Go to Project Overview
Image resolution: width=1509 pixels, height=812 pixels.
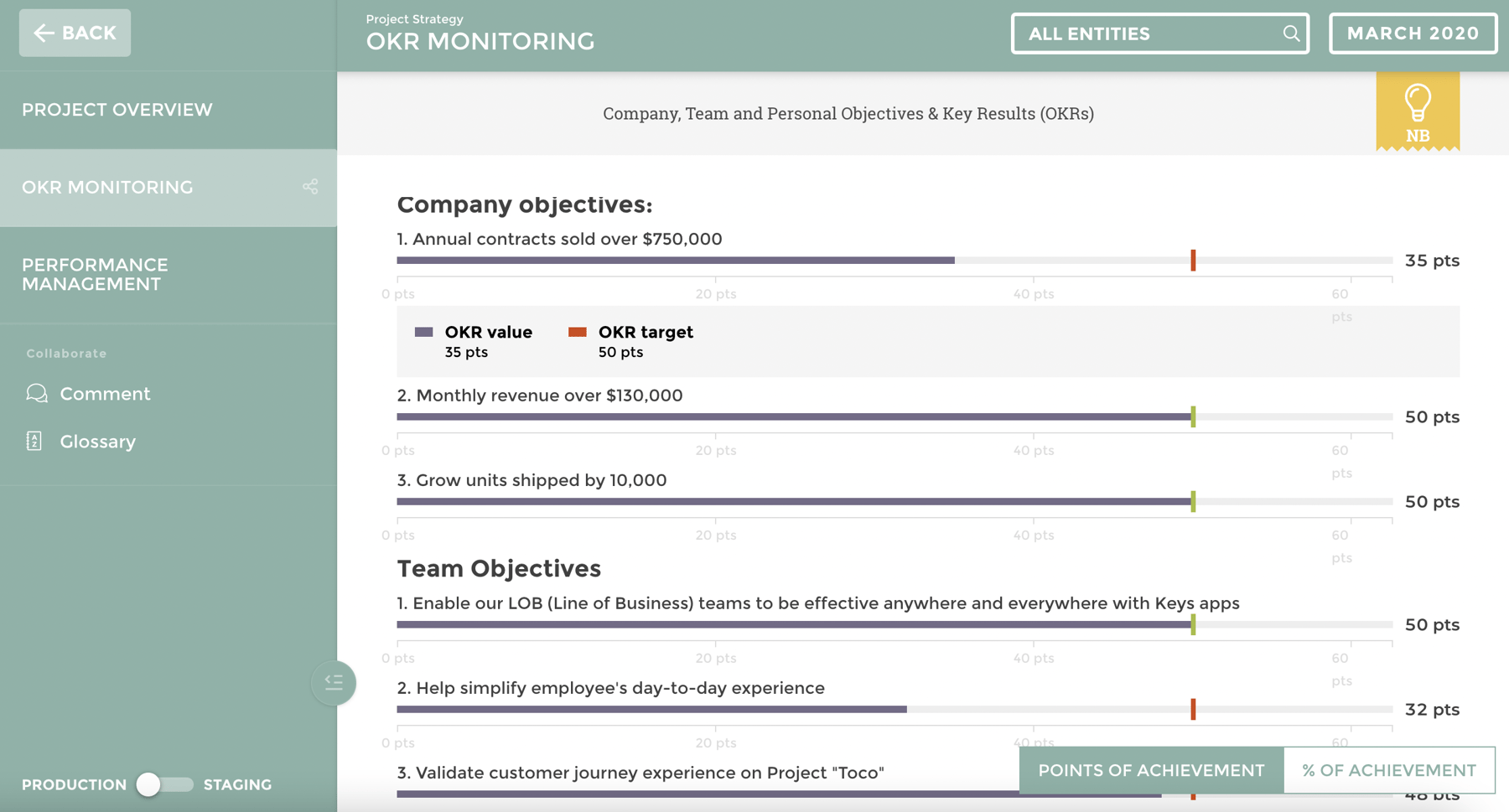117,109
